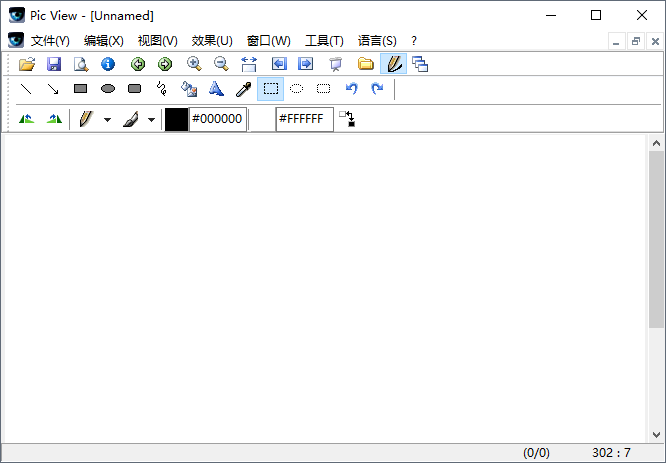Open the ? help menu
Image resolution: width=666 pixels, height=463 pixels.
coord(414,41)
